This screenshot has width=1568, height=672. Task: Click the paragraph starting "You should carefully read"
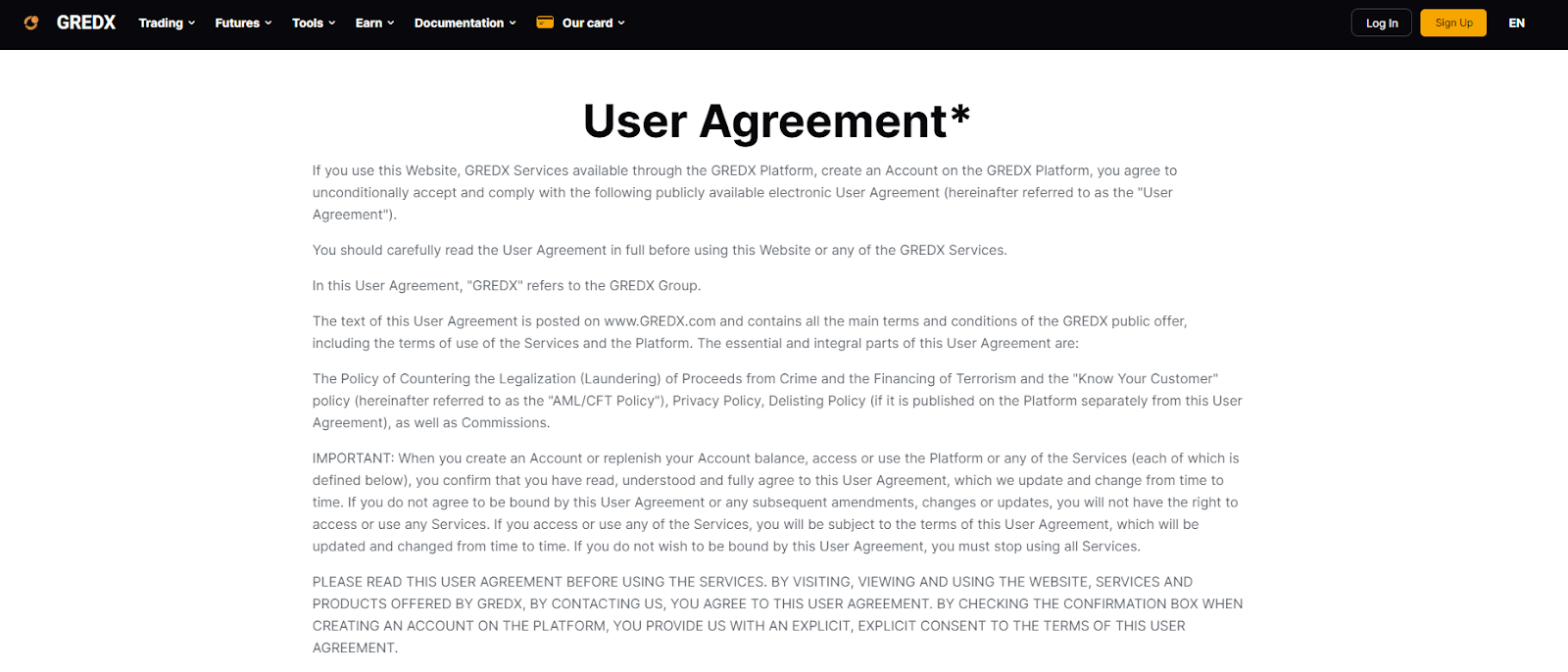click(x=660, y=250)
